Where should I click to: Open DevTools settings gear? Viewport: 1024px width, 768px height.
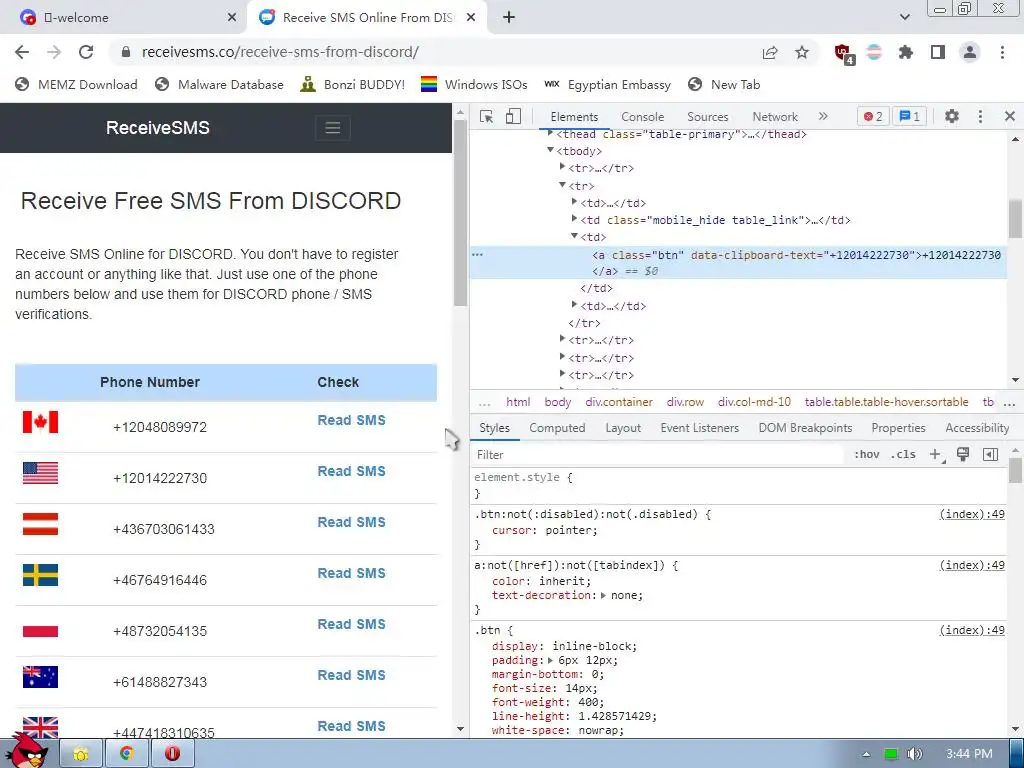pos(952,116)
